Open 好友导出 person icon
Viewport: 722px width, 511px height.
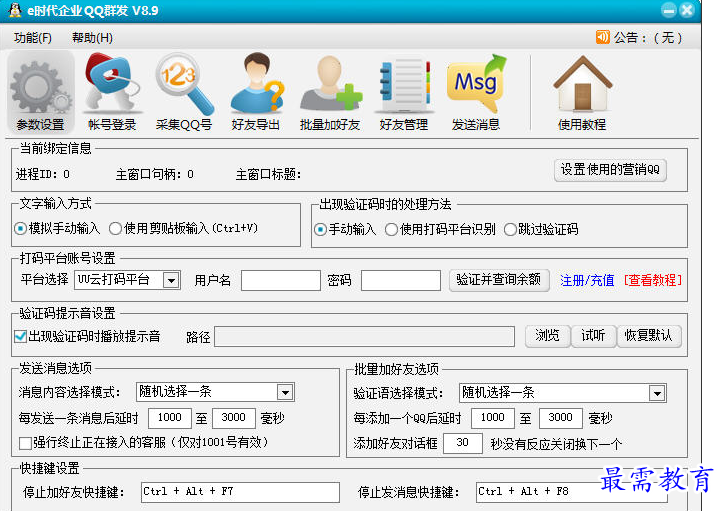(256, 92)
